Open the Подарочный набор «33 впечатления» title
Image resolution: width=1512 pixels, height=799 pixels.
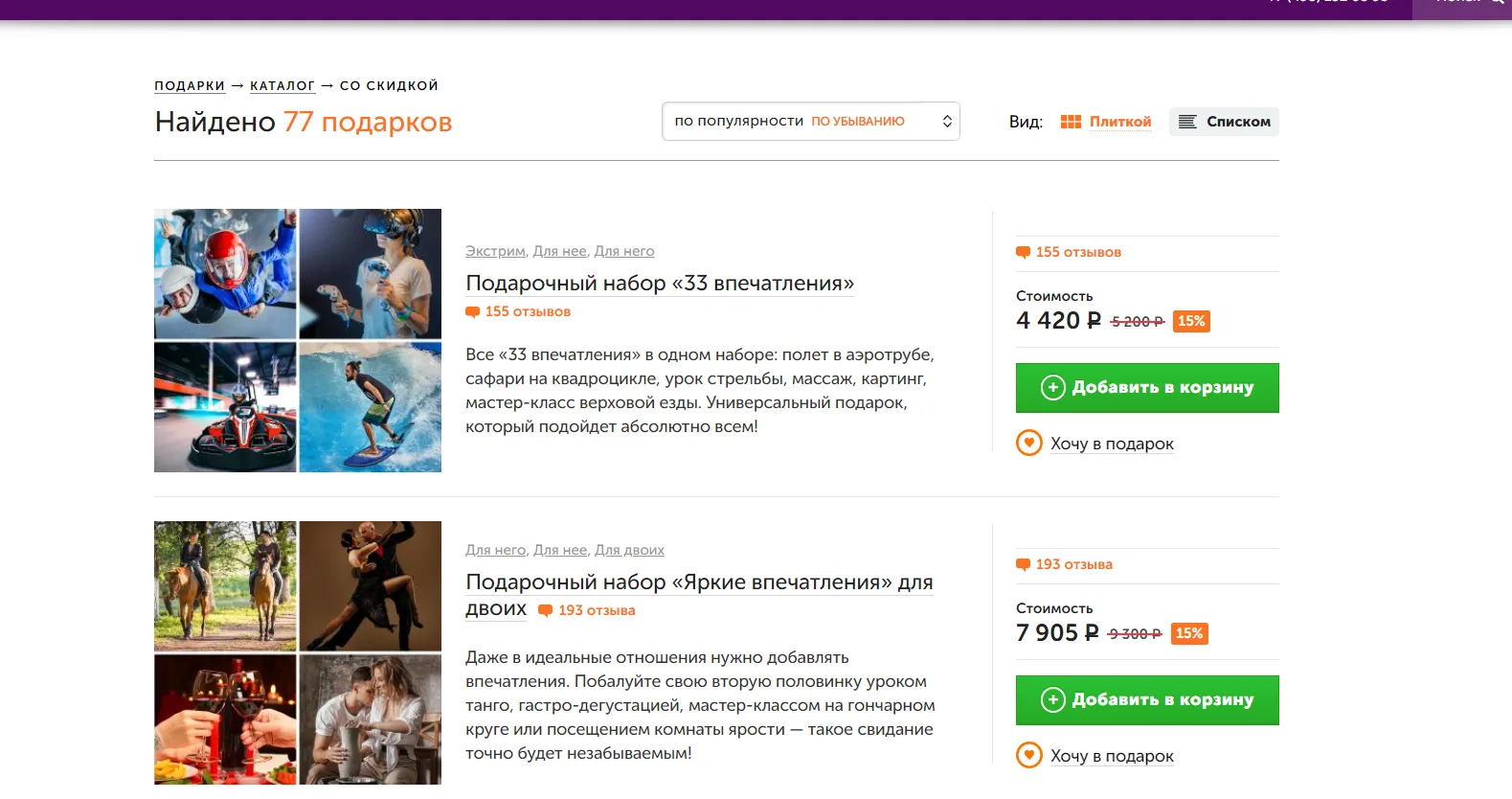(660, 284)
